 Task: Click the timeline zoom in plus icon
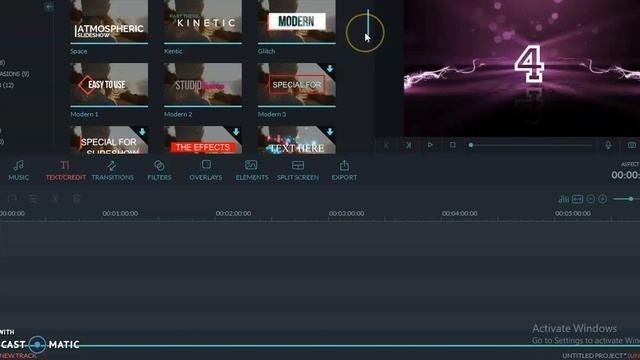603,199
